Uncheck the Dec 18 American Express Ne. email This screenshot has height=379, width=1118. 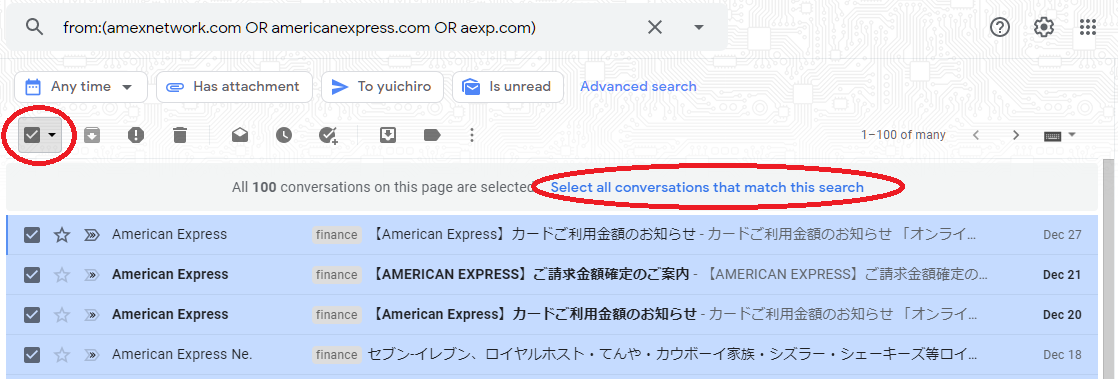tap(31, 355)
